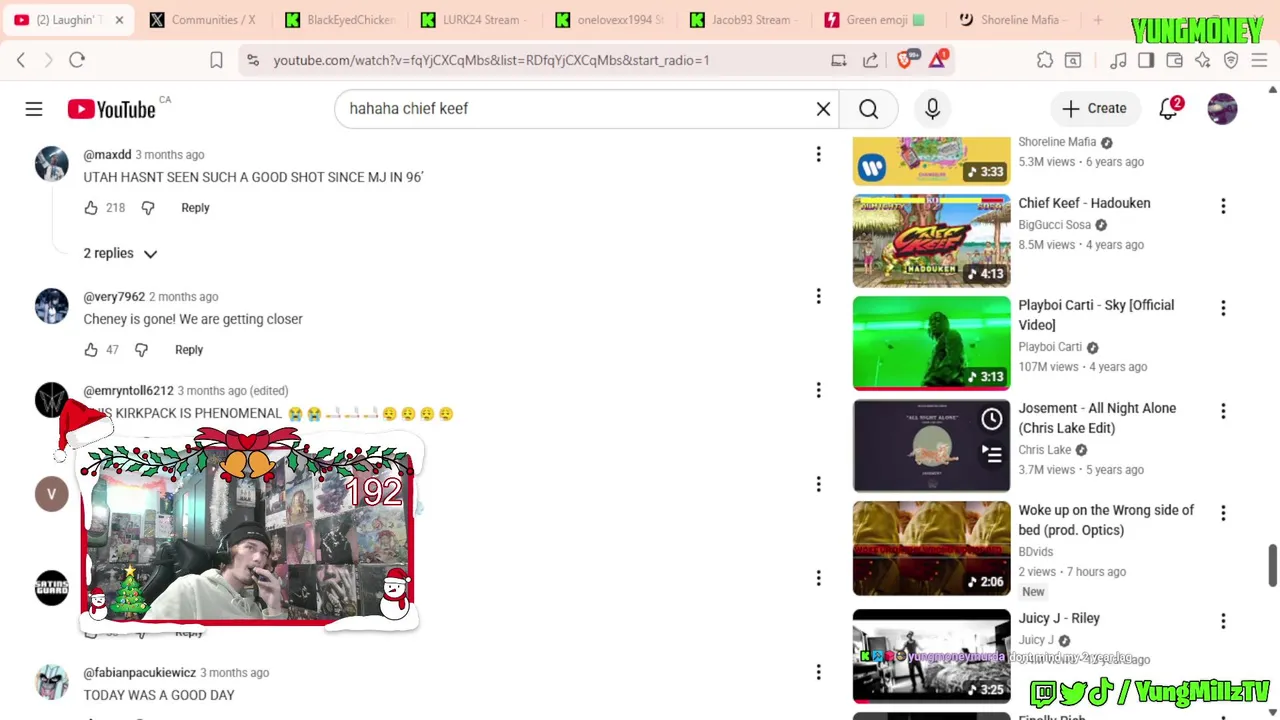
Task: Submit search with magnifier button
Action: point(868,109)
